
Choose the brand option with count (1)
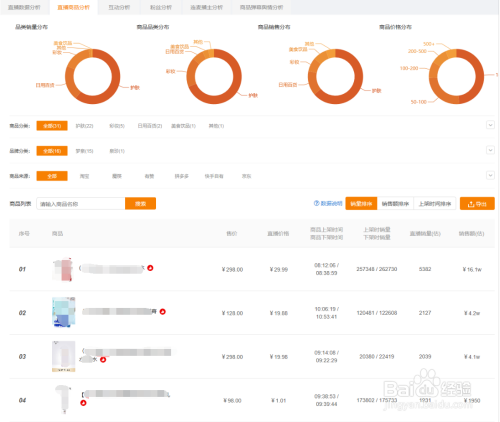coord(117,151)
